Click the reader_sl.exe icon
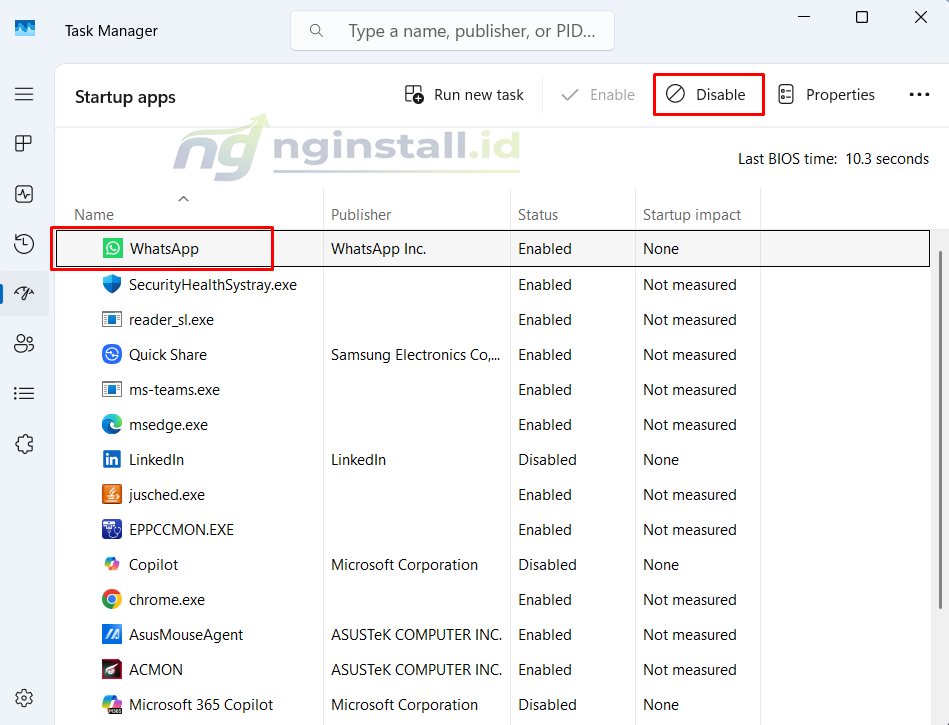 [112, 319]
